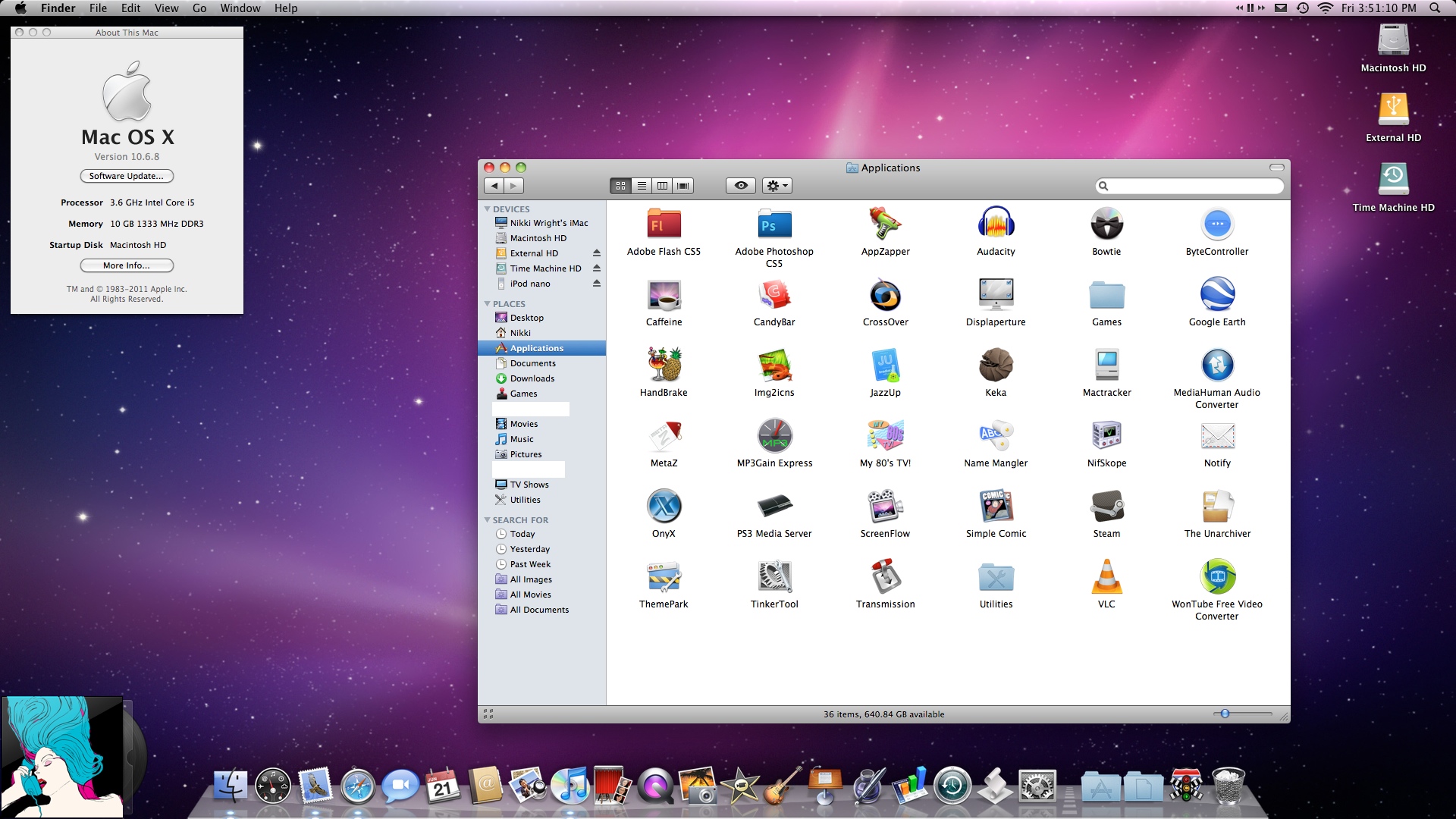Screen dimensions: 1456x819
Task: Click the More Info button
Action: click(x=127, y=265)
